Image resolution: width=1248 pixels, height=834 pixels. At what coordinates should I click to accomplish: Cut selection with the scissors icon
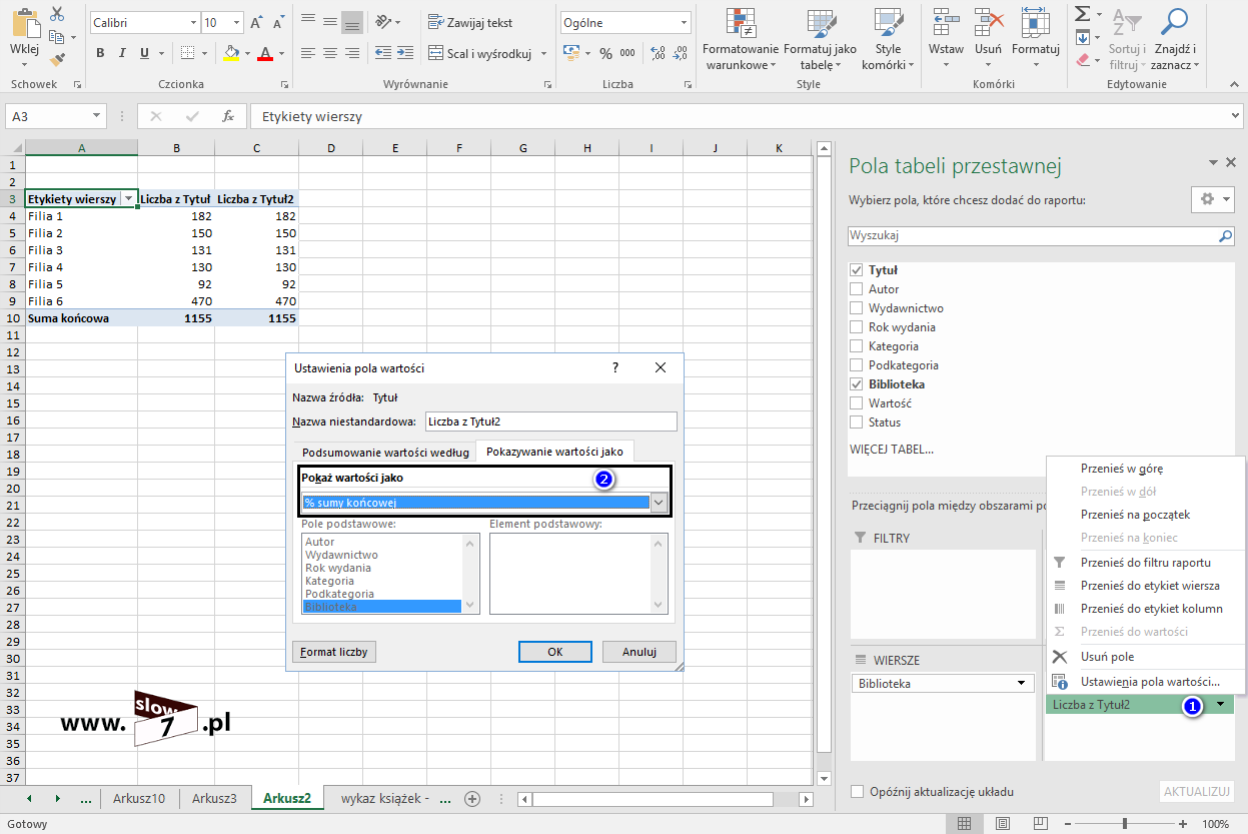coord(56,14)
